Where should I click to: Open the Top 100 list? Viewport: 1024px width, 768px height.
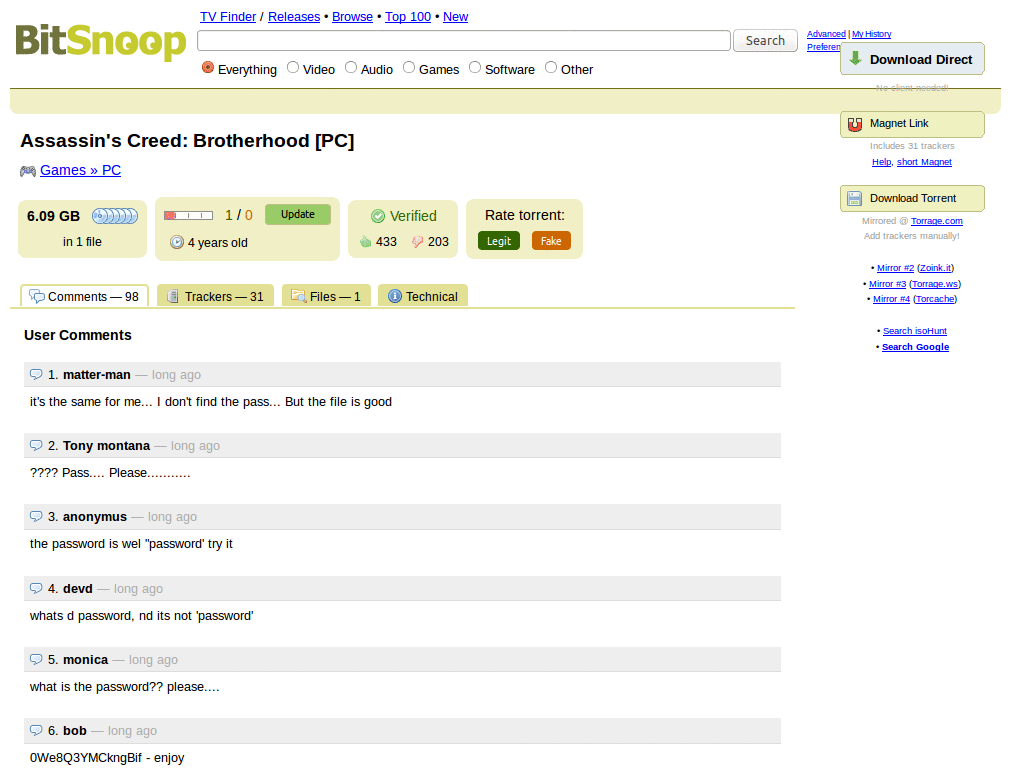pos(408,17)
